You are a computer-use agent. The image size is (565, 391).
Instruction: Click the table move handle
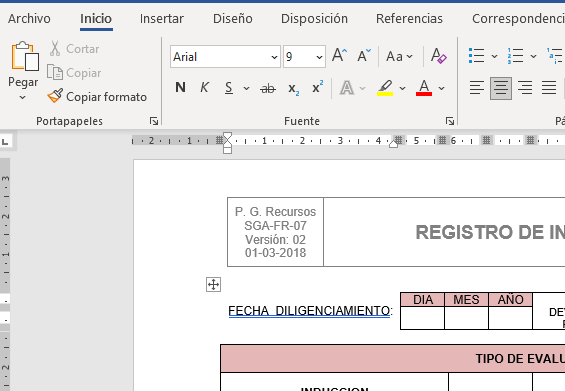[213, 285]
